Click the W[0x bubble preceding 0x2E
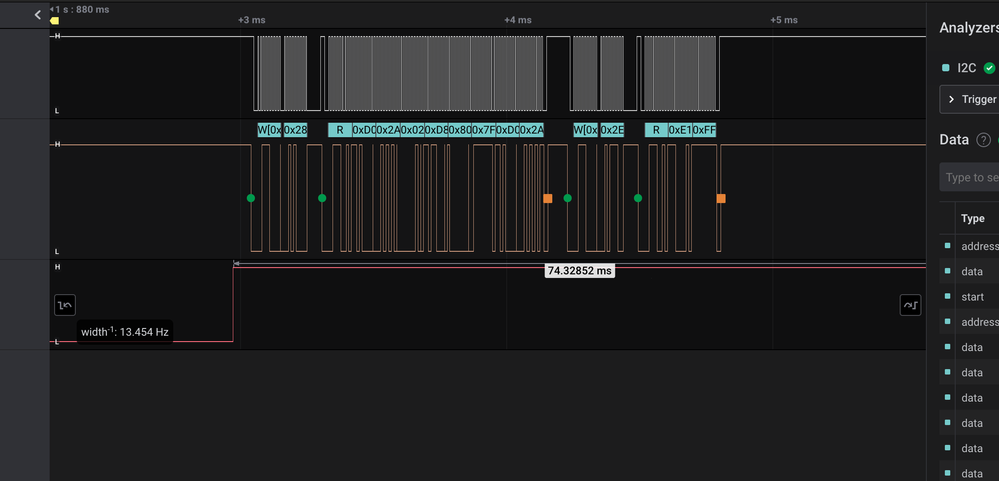 point(586,130)
